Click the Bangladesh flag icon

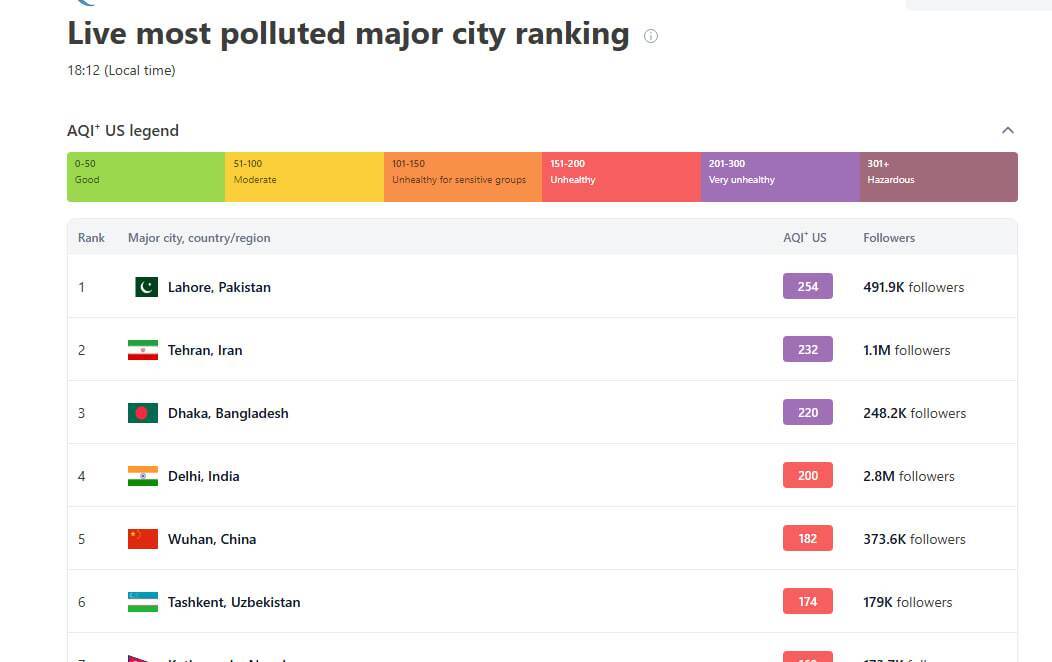click(143, 413)
